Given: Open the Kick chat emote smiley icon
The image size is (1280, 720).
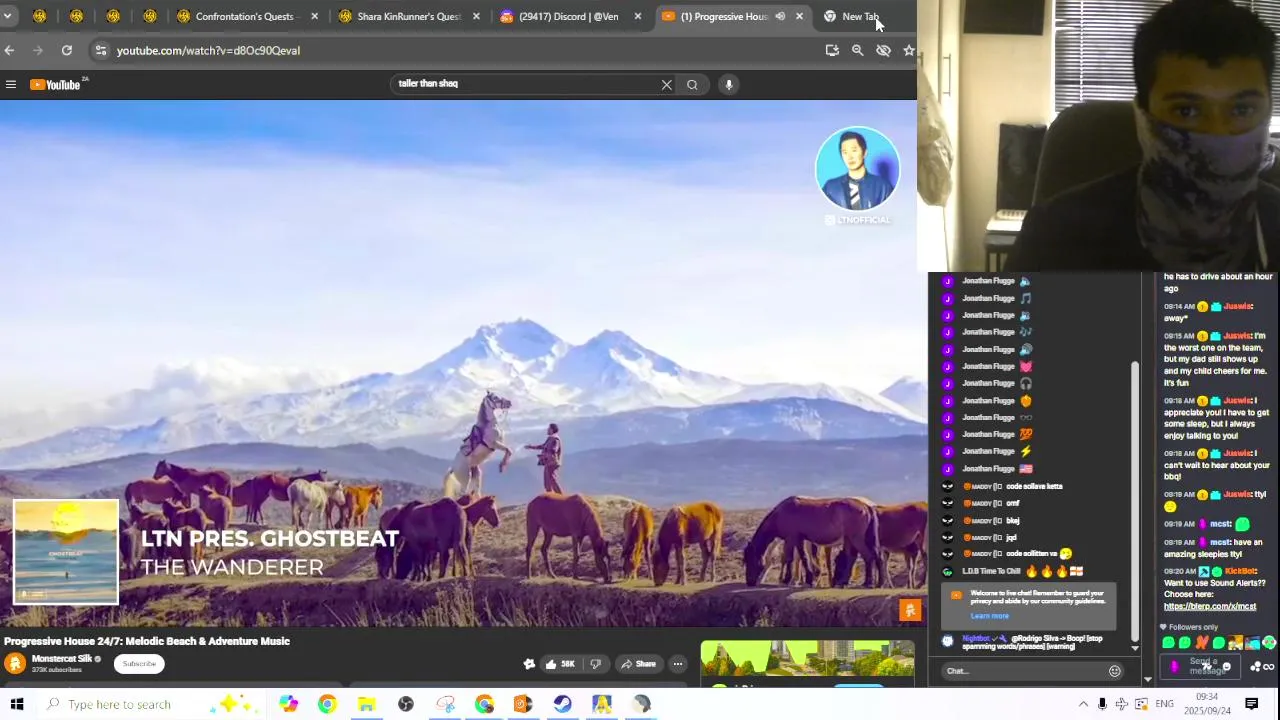Looking at the screenshot, I should pyautogui.click(x=1226, y=667).
